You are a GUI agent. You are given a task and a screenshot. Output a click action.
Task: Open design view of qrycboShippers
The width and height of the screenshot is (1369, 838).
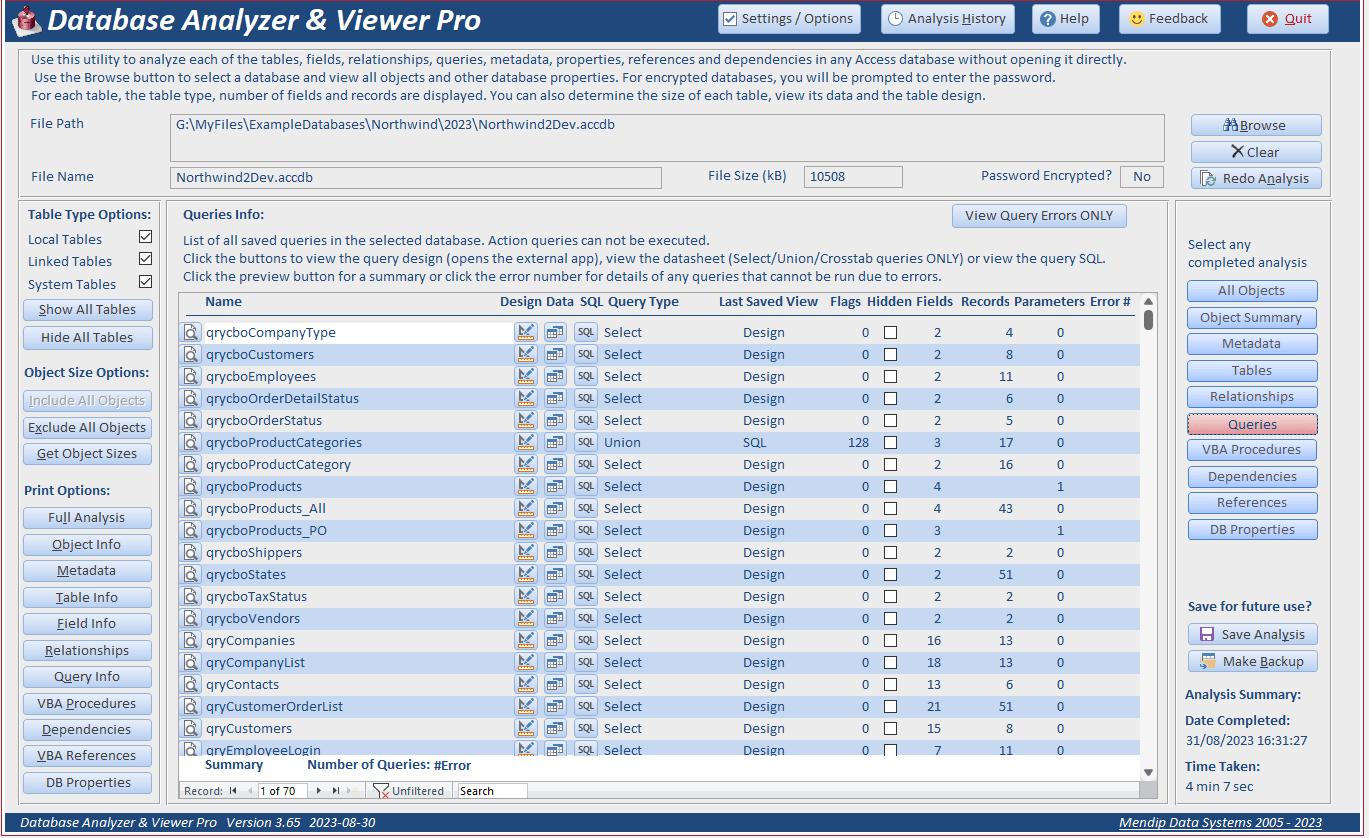coord(526,553)
